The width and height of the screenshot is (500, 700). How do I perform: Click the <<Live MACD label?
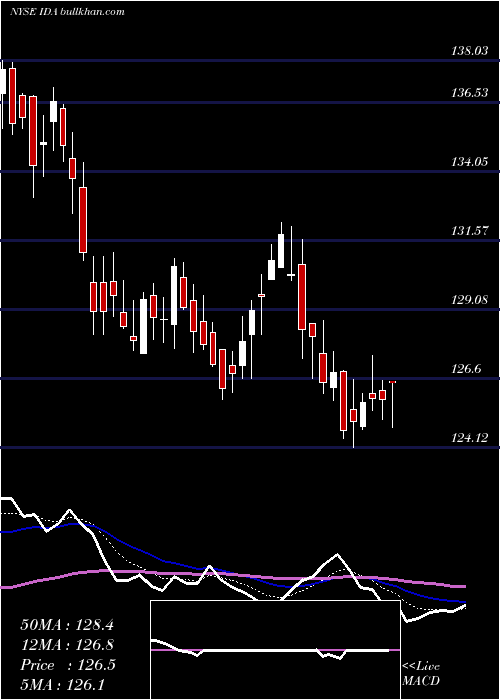click(421, 673)
